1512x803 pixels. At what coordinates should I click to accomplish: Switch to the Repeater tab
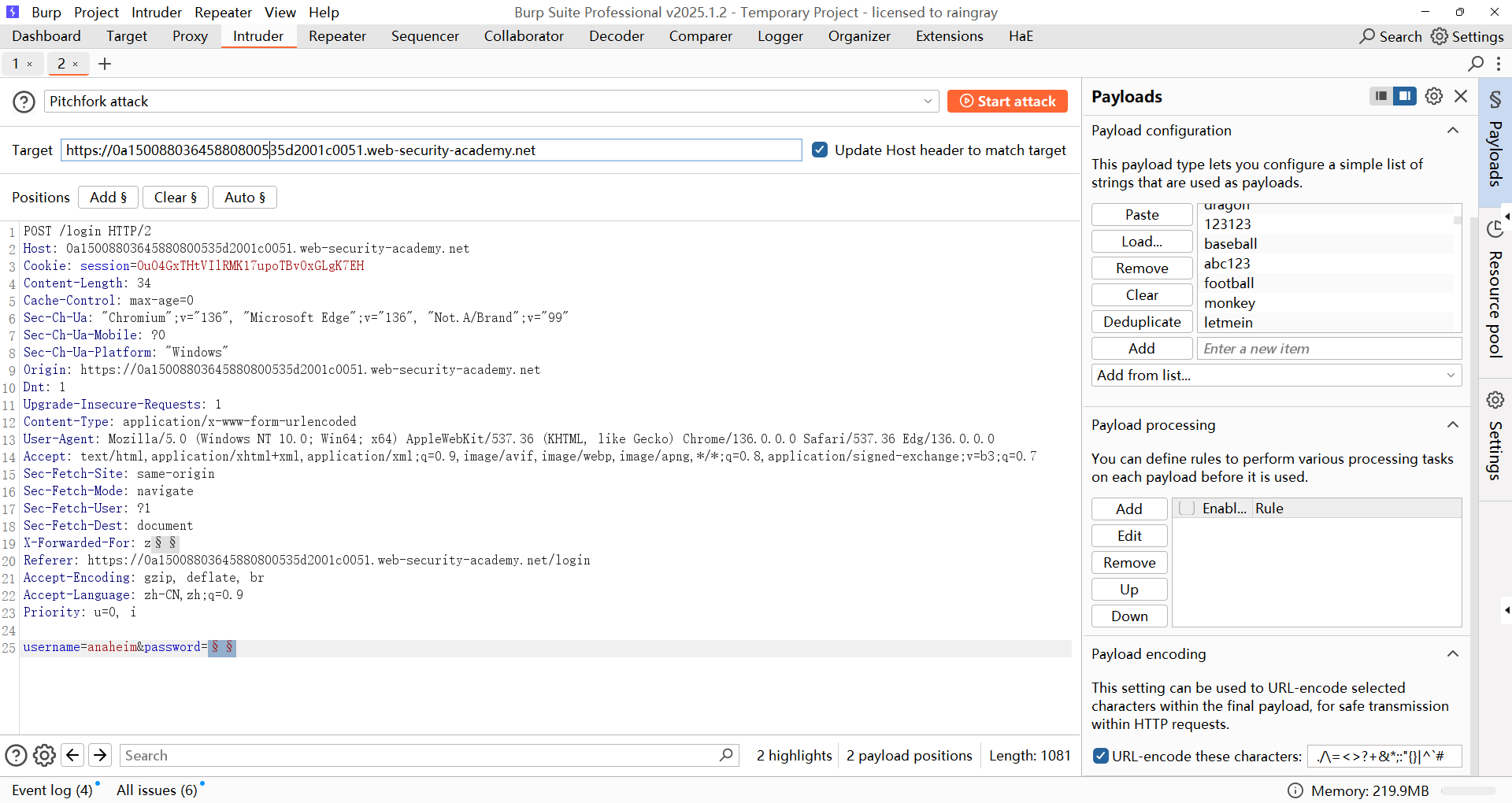(337, 36)
